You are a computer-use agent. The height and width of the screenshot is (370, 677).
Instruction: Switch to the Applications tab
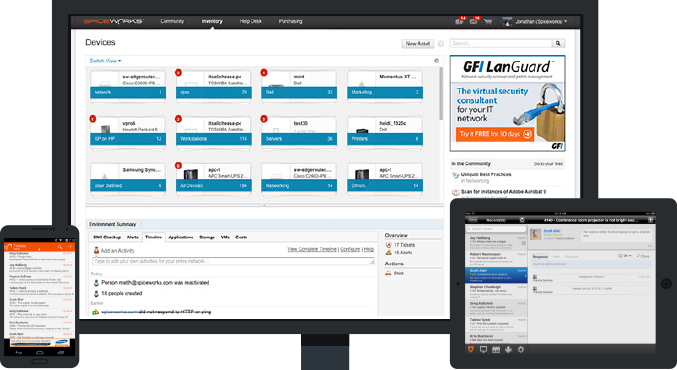click(180, 237)
